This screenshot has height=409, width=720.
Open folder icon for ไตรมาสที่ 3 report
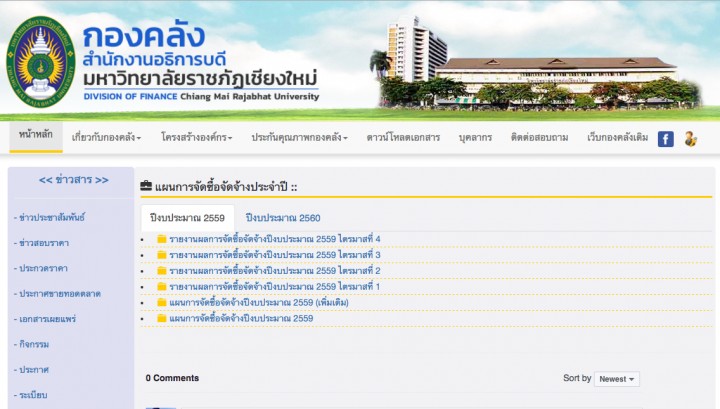(x=162, y=255)
